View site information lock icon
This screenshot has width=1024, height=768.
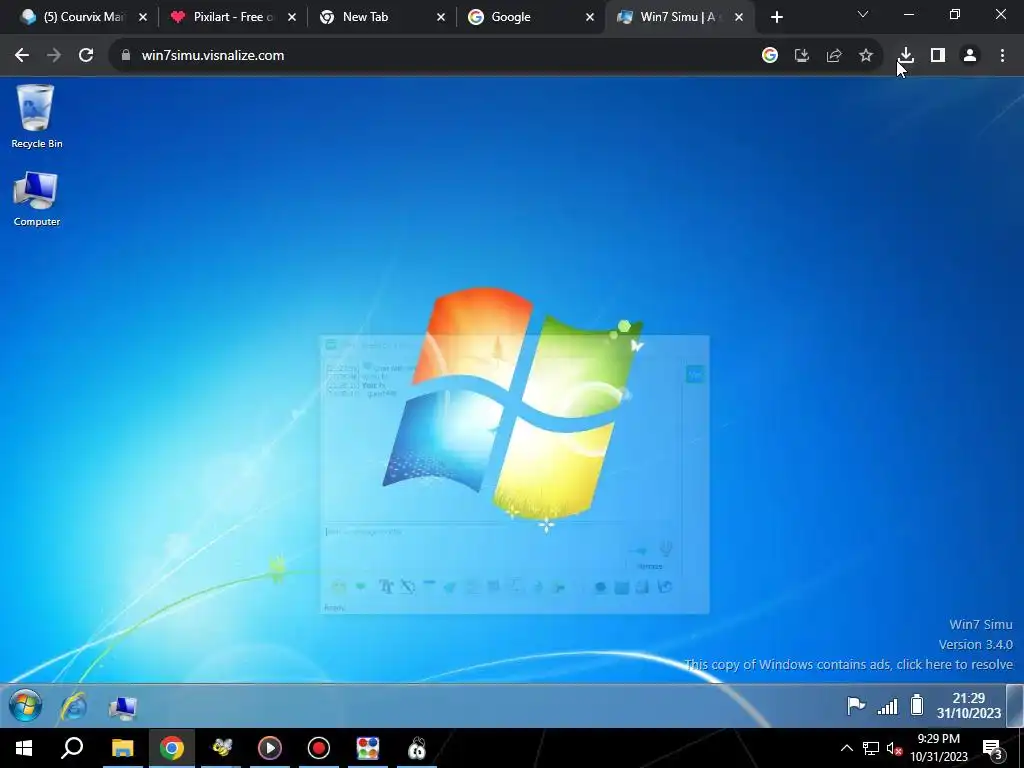pyautogui.click(x=125, y=56)
